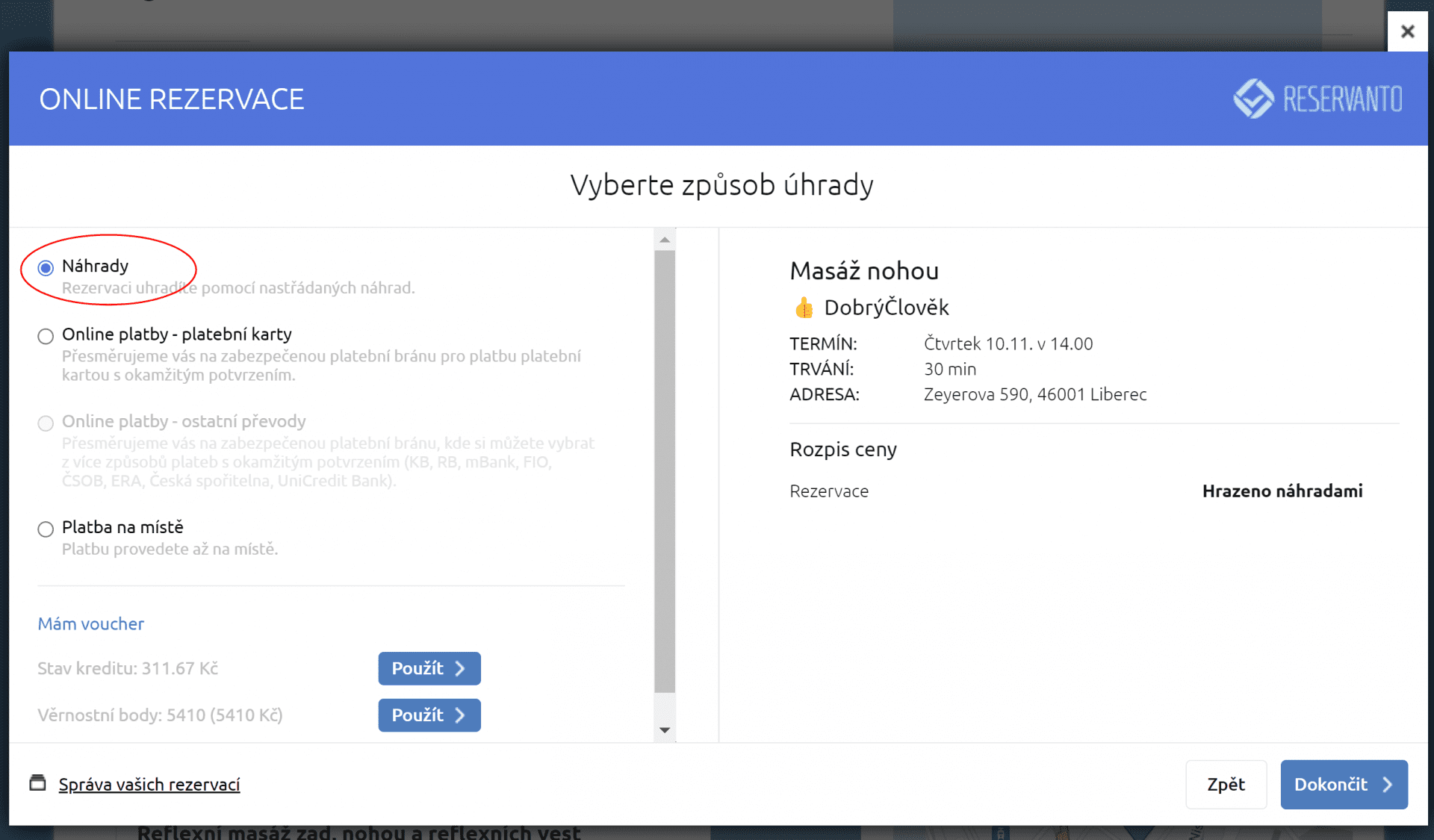This screenshot has width=1434, height=840.
Task: Close the reservation dialog with X
Action: [x=1407, y=31]
